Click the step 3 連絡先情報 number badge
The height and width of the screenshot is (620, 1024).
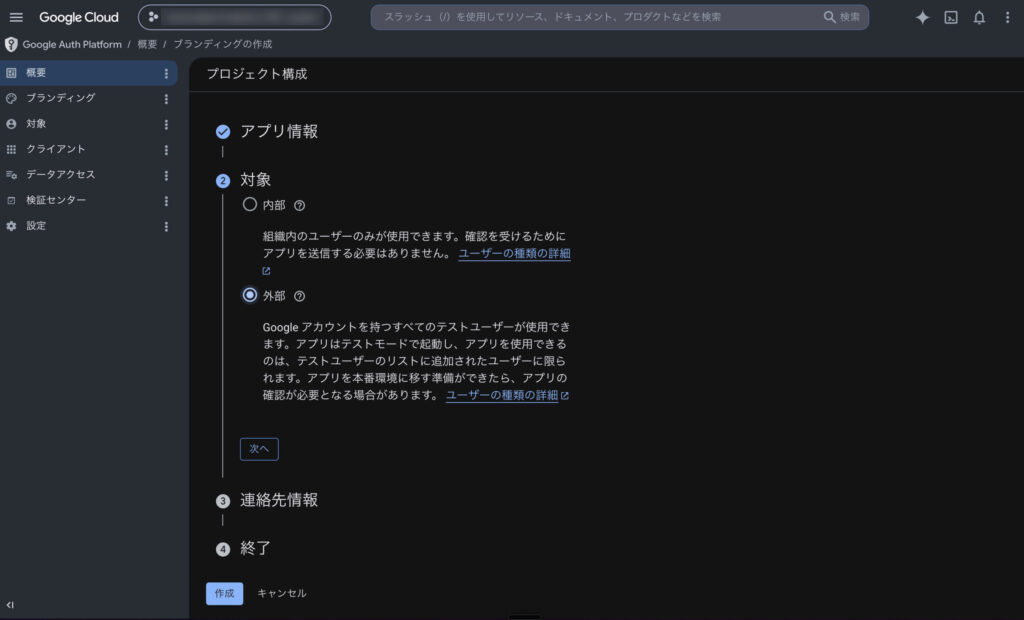pos(223,501)
